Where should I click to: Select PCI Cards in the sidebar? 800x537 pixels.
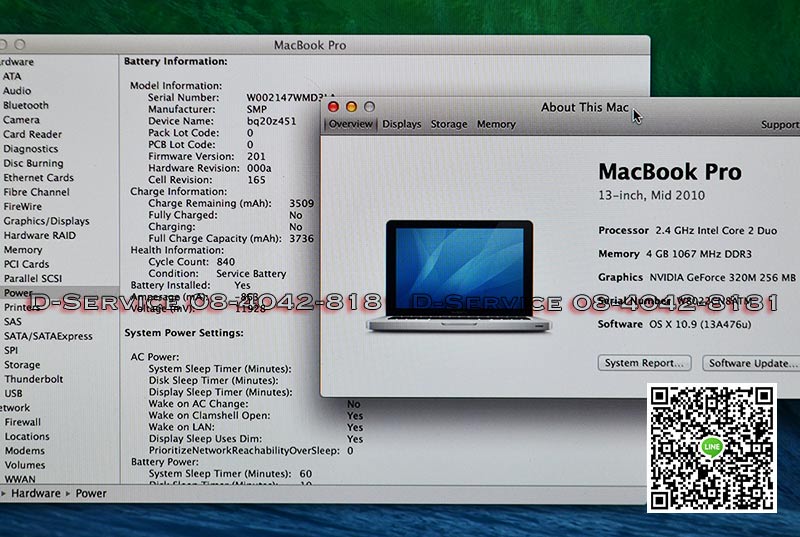26,264
